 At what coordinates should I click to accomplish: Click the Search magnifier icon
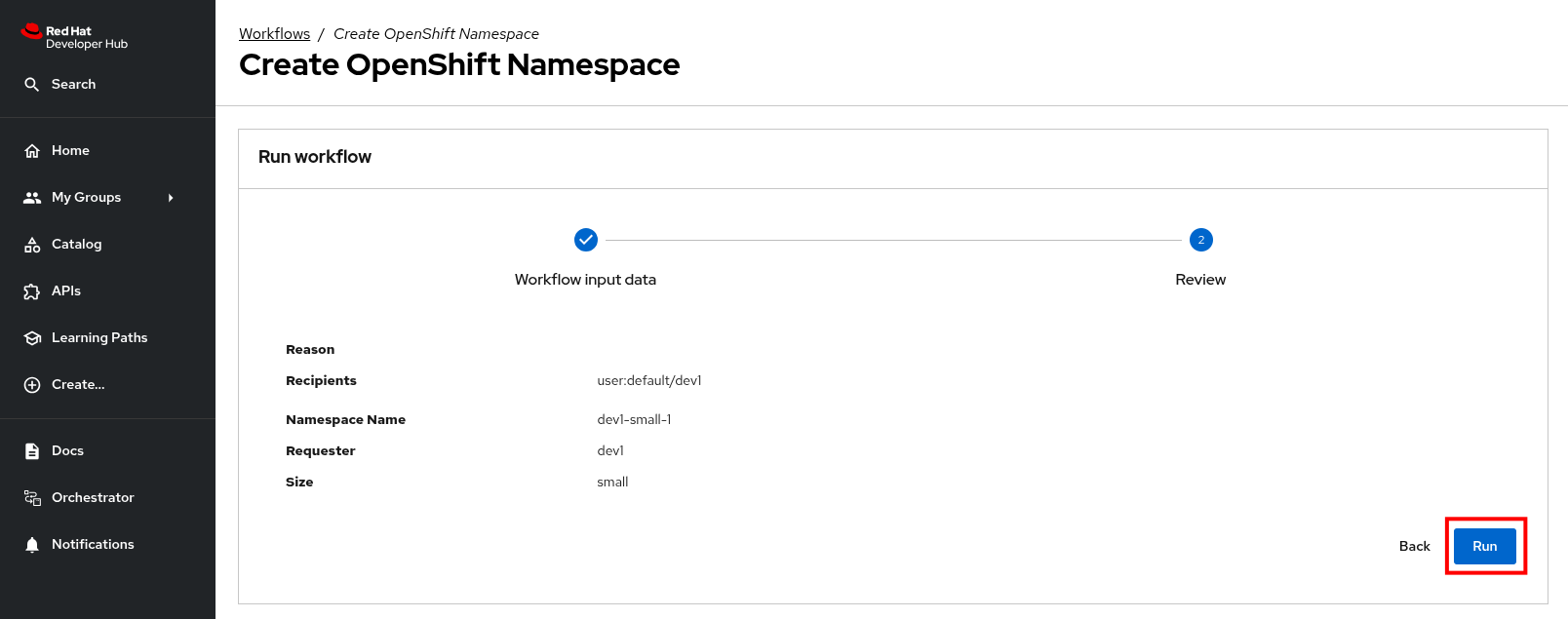point(32,85)
